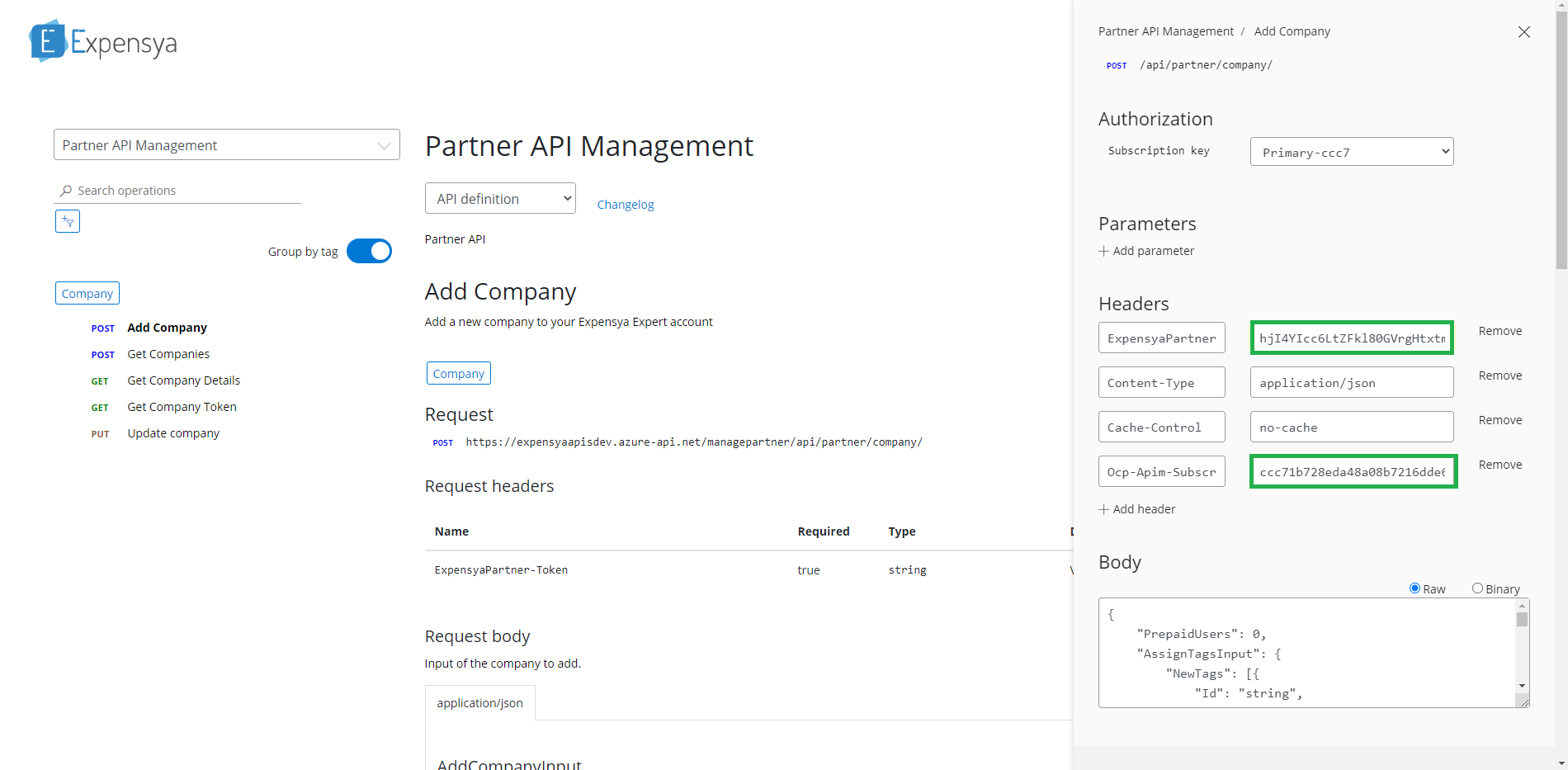Remove the Cache-Control header

(1500, 420)
